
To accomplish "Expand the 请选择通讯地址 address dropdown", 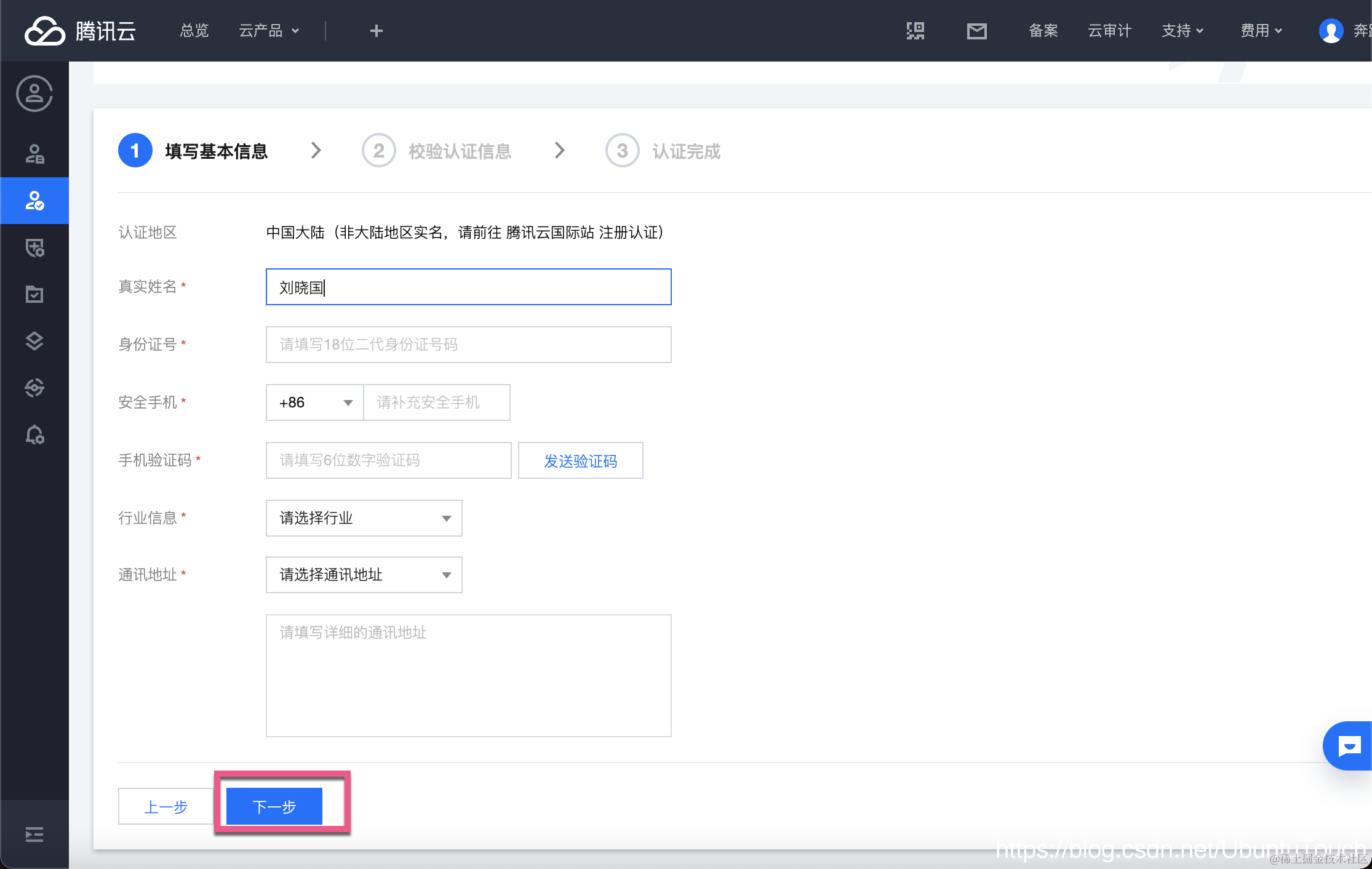I will (364, 575).
